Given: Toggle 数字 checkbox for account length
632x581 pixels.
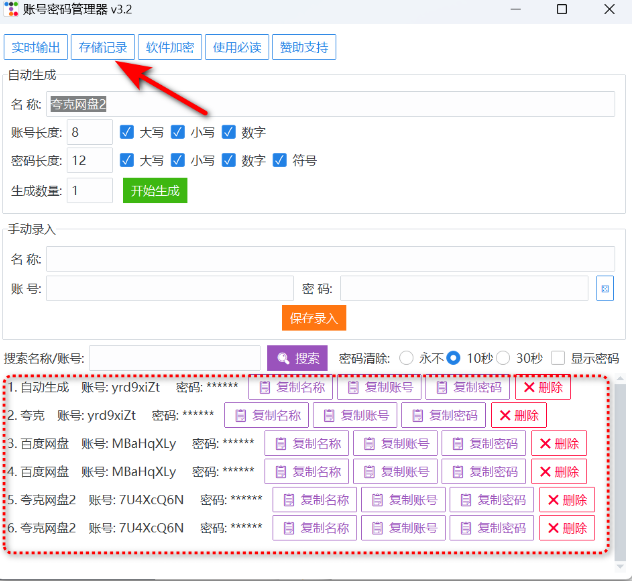Looking at the screenshot, I should coord(229,132).
